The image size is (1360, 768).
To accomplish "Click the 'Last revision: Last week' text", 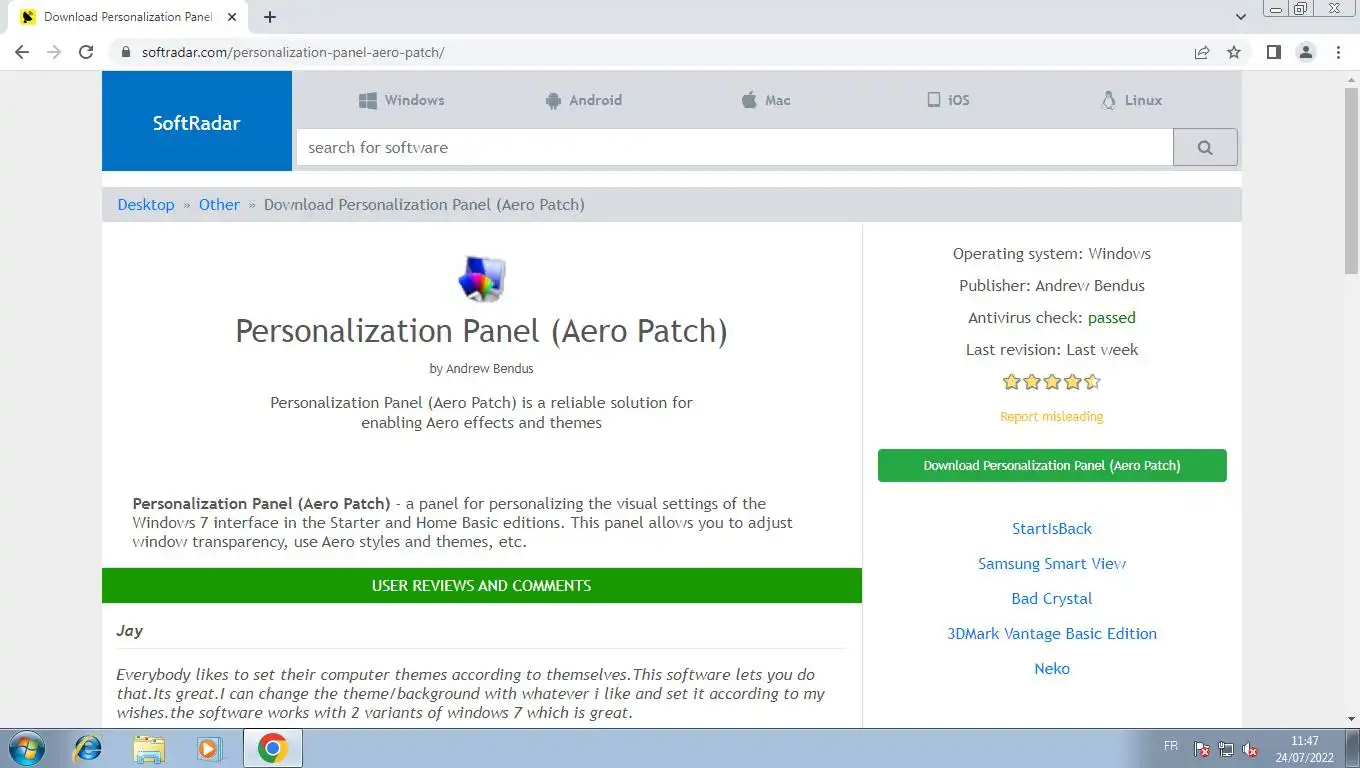I will pos(1052,349).
